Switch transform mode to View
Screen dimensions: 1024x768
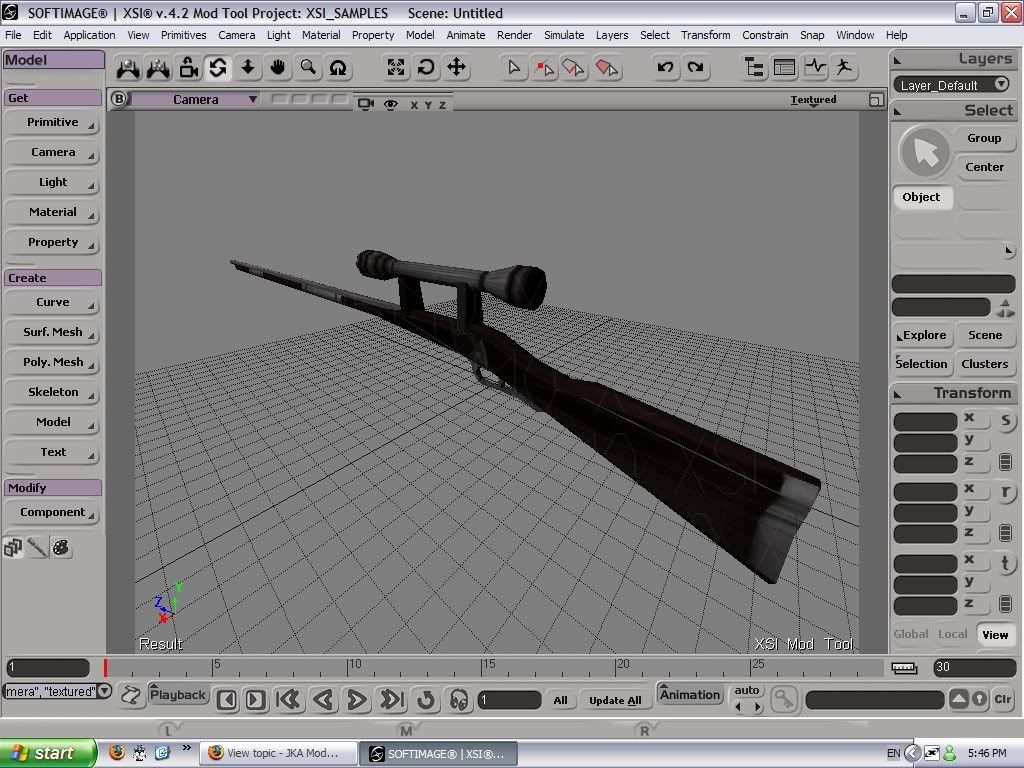(x=995, y=635)
